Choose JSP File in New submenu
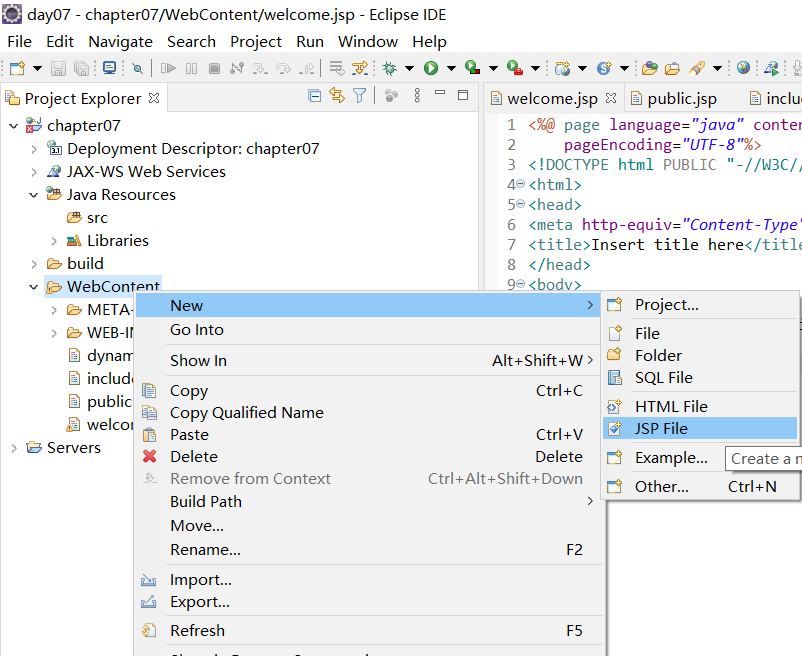The width and height of the screenshot is (802, 656). (700, 428)
